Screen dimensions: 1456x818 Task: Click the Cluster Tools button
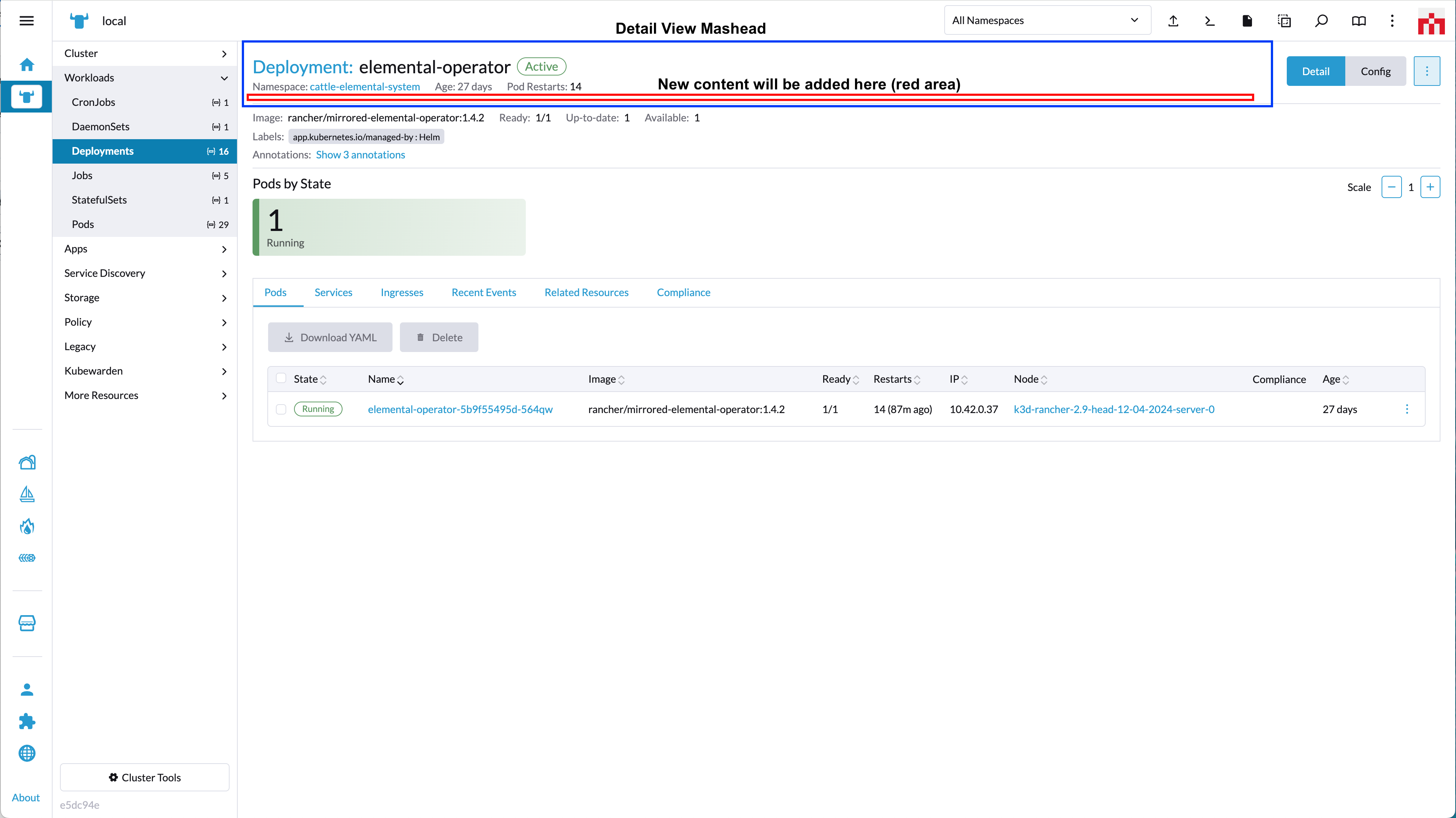(x=145, y=777)
